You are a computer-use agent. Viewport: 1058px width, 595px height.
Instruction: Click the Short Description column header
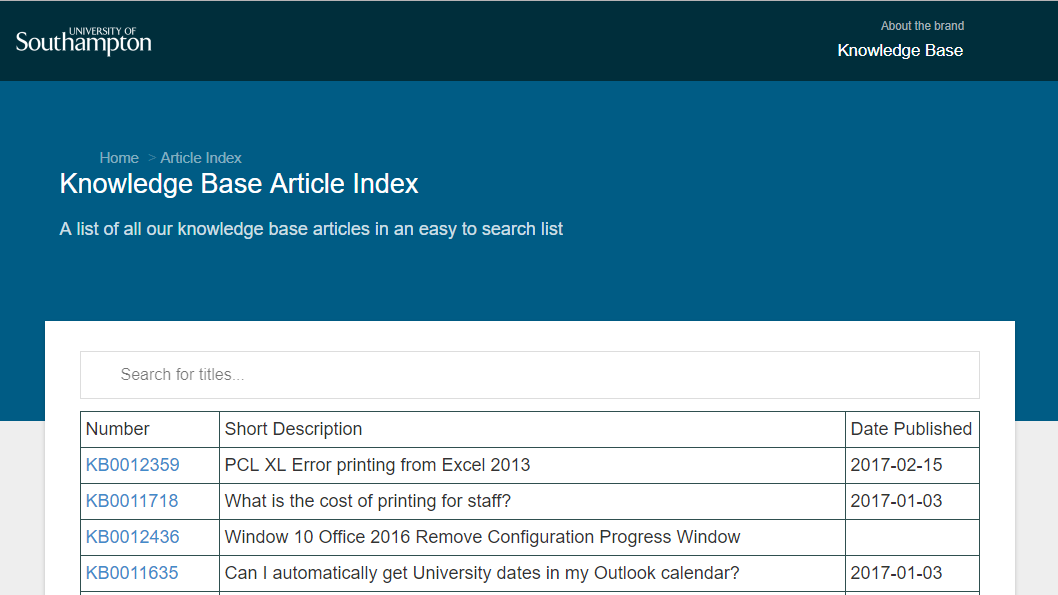click(293, 429)
